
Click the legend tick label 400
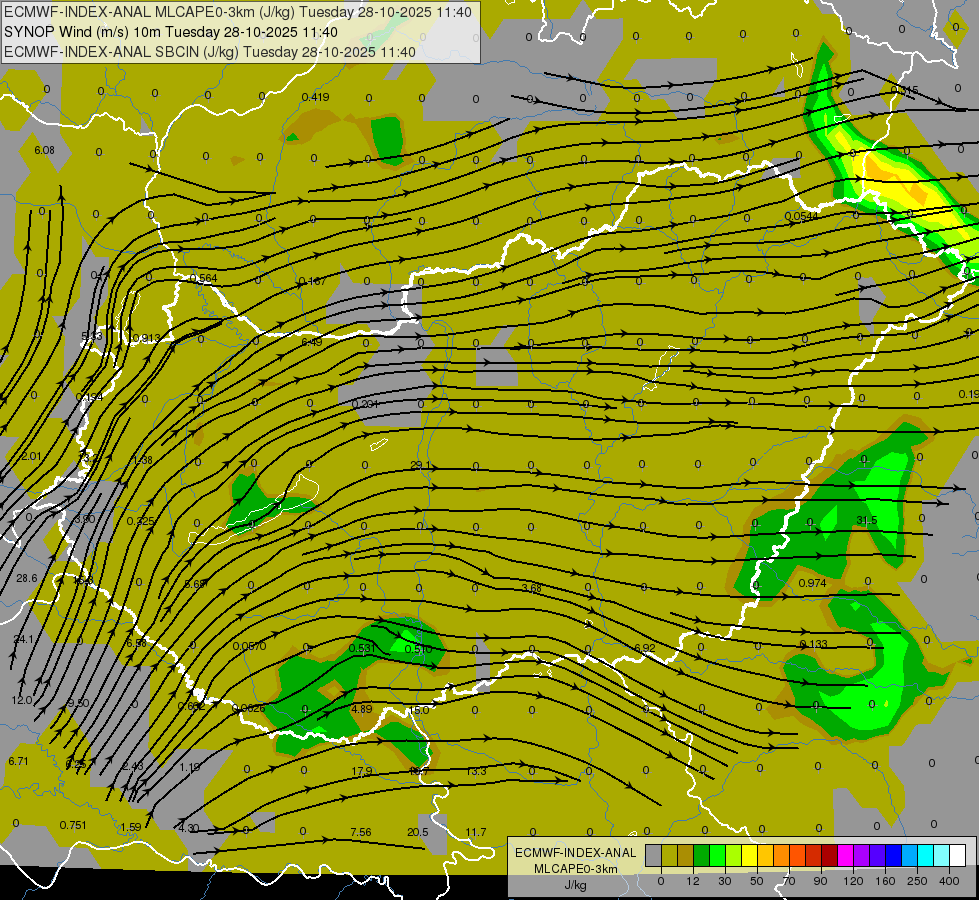(x=949, y=881)
